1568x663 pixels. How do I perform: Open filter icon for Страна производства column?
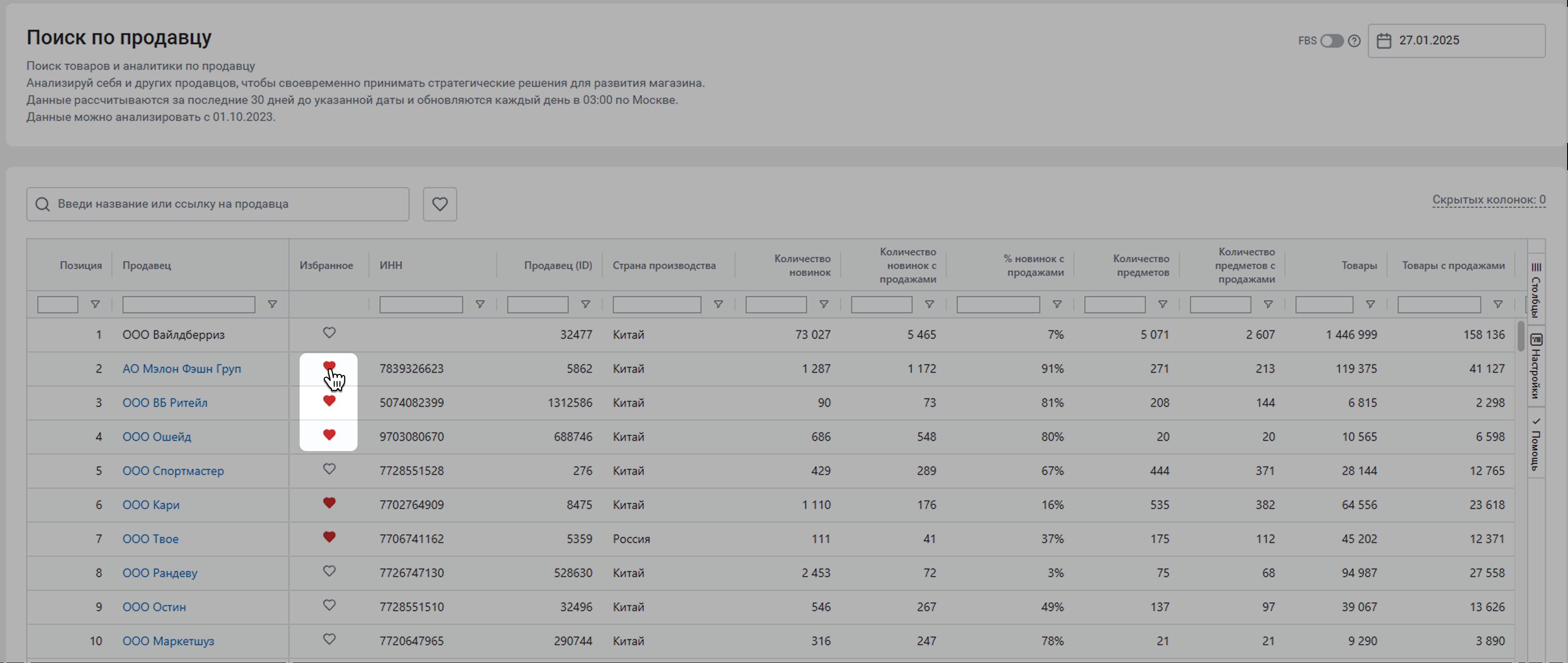(x=718, y=304)
